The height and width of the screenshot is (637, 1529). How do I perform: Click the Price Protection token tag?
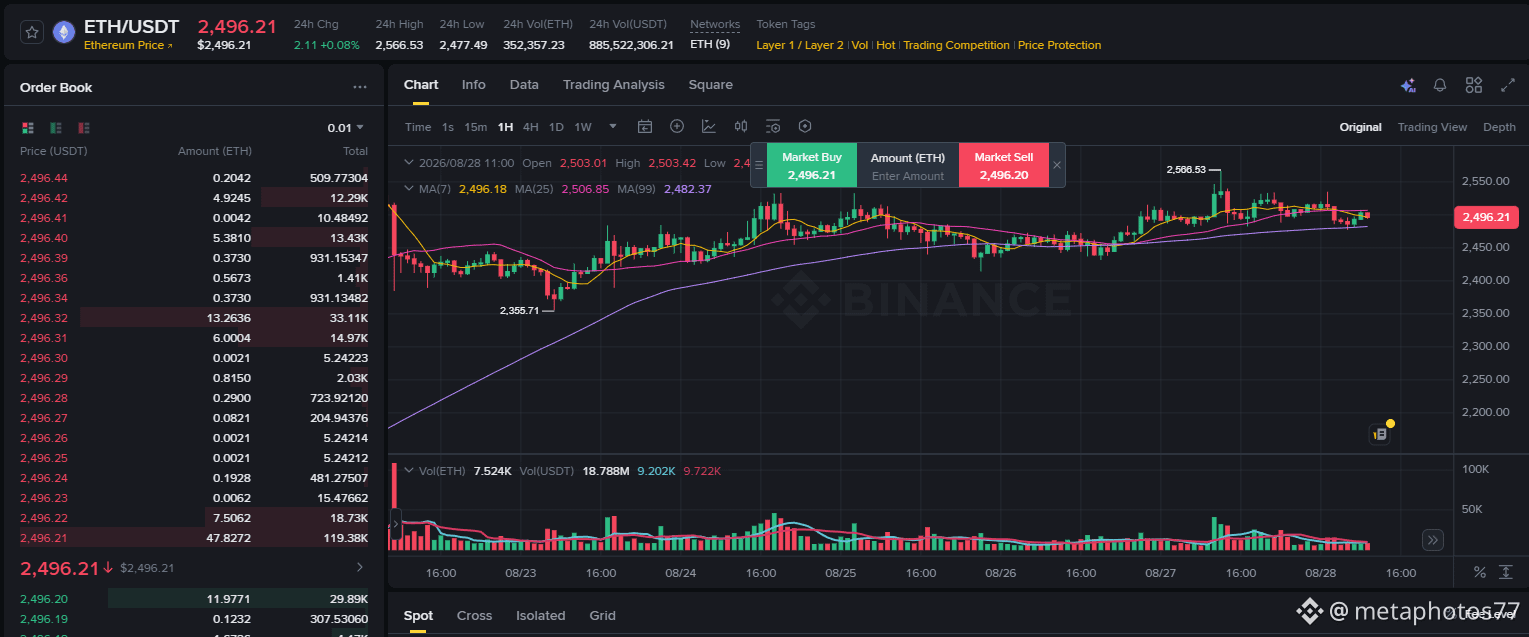[x=1060, y=45]
